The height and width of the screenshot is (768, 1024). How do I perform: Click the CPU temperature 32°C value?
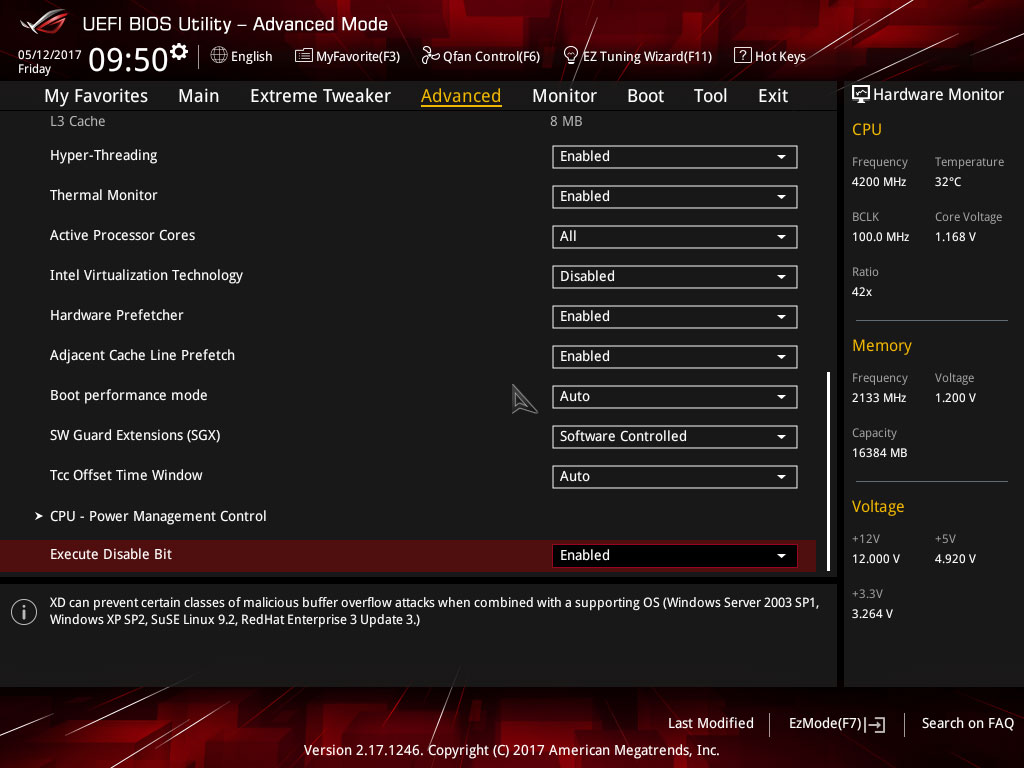point(948,182)
